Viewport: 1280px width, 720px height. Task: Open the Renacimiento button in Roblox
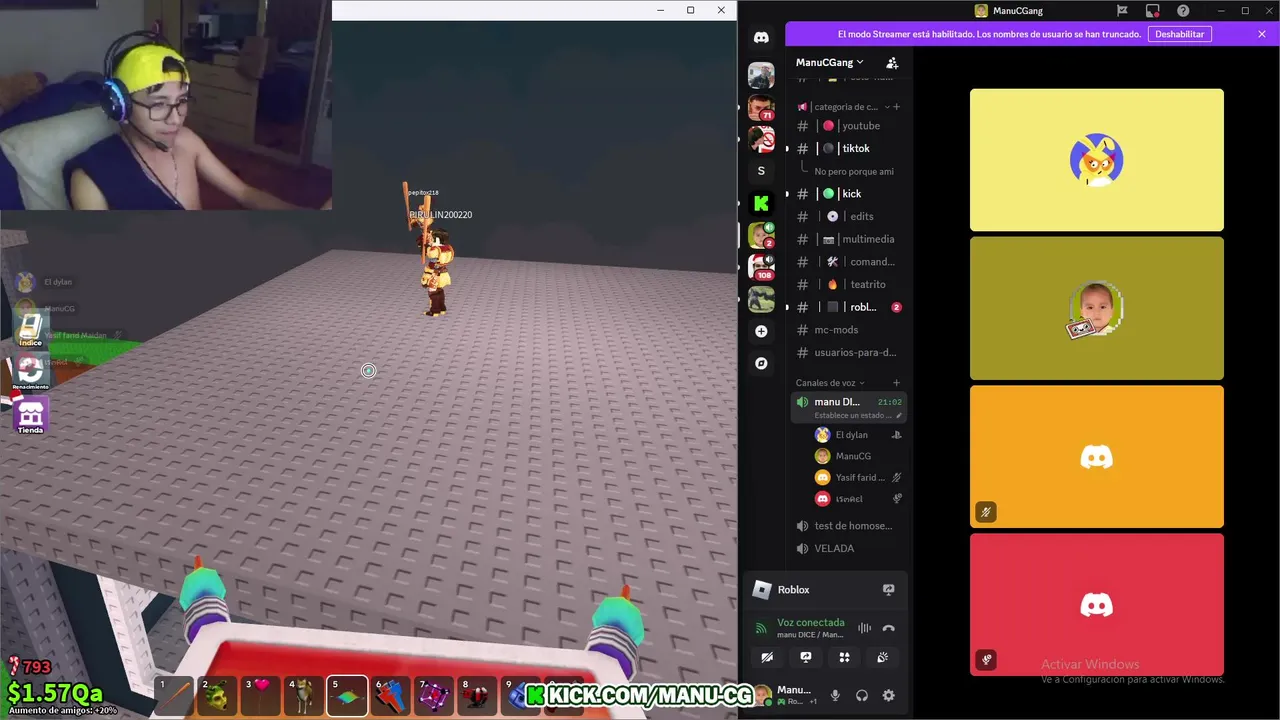30,372
